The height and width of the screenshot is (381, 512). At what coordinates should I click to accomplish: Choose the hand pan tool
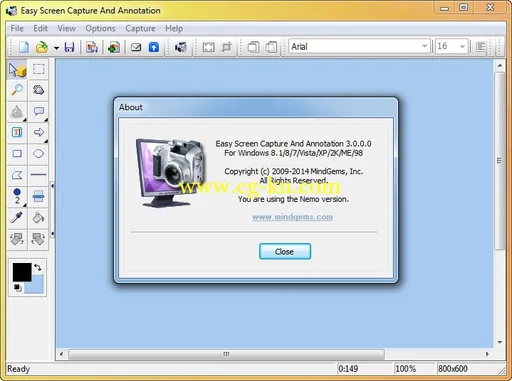click(x=39, y=90)
